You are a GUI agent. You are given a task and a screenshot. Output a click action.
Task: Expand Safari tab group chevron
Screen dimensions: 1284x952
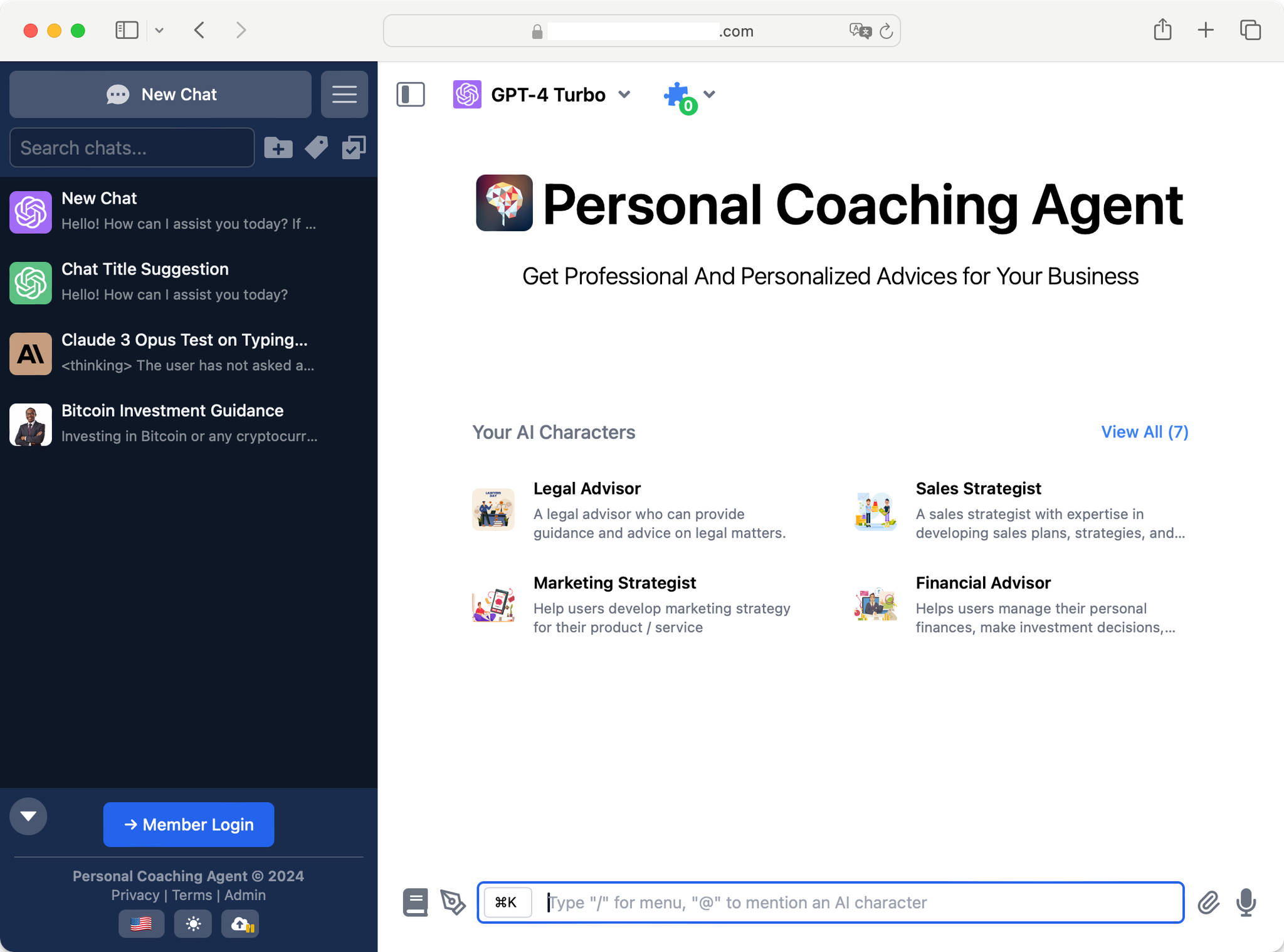point(159,30)
